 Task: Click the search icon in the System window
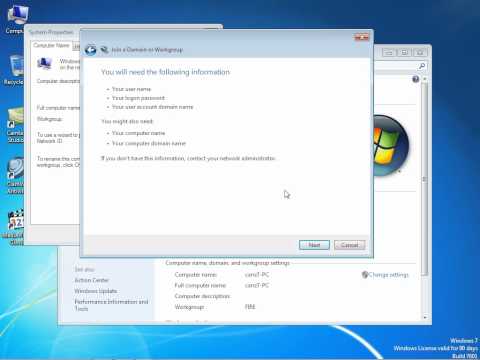(422, 66)
